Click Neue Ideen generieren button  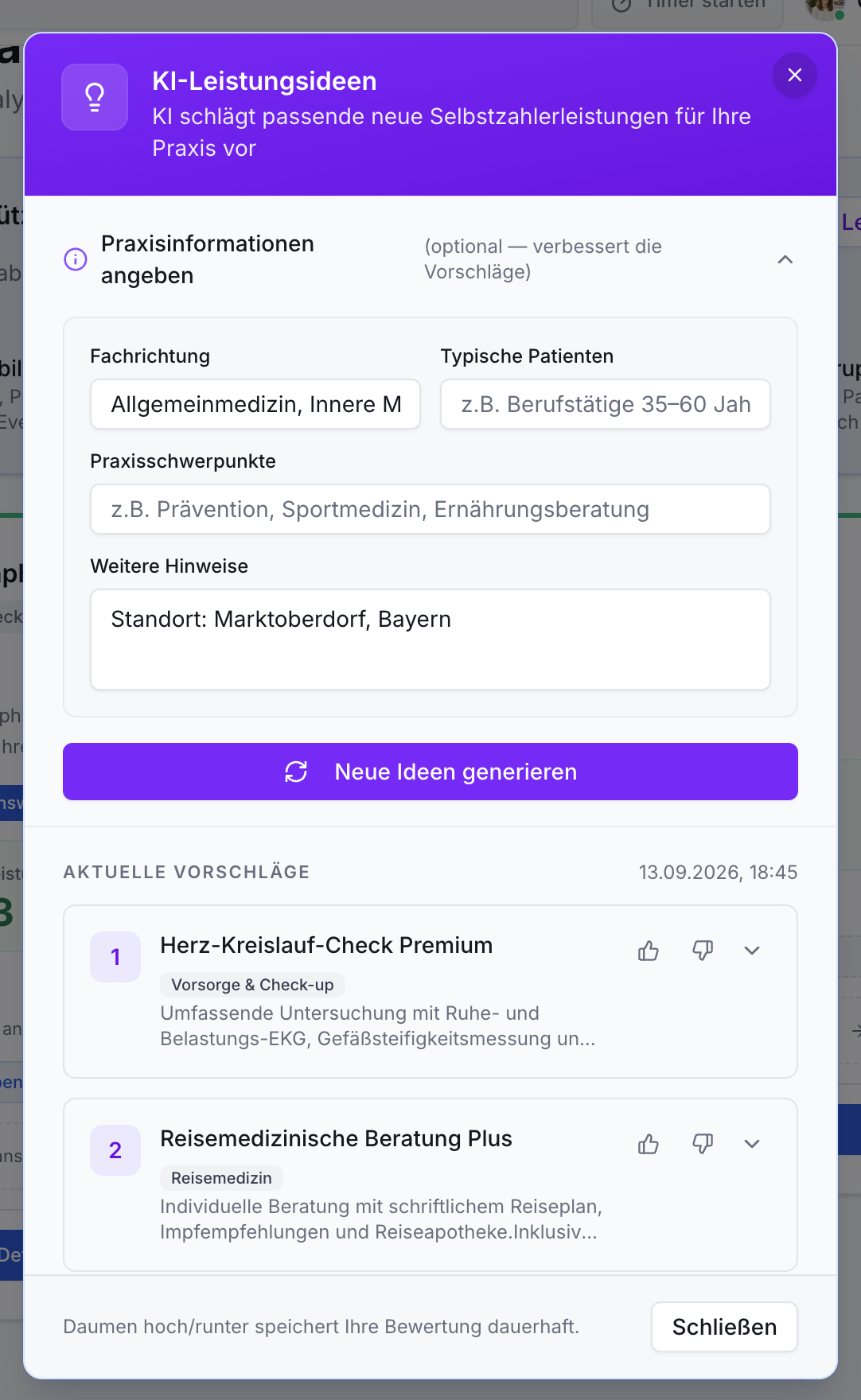tap(430, 772)
